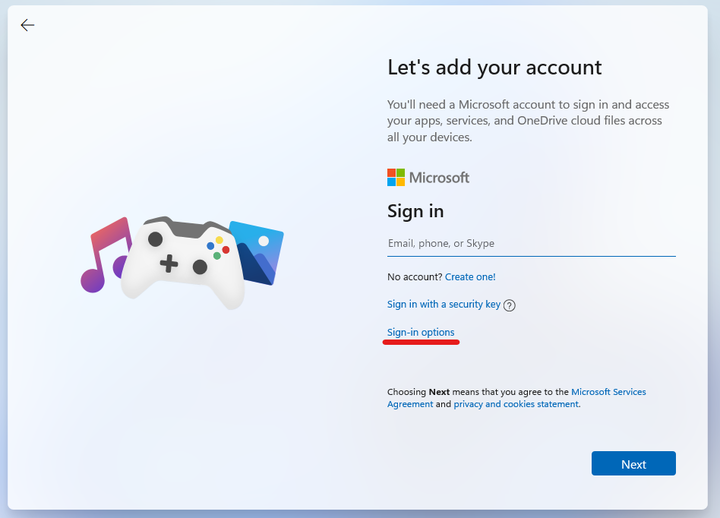
Task: Click the Sign in heading text
Action: coord(416,211)
